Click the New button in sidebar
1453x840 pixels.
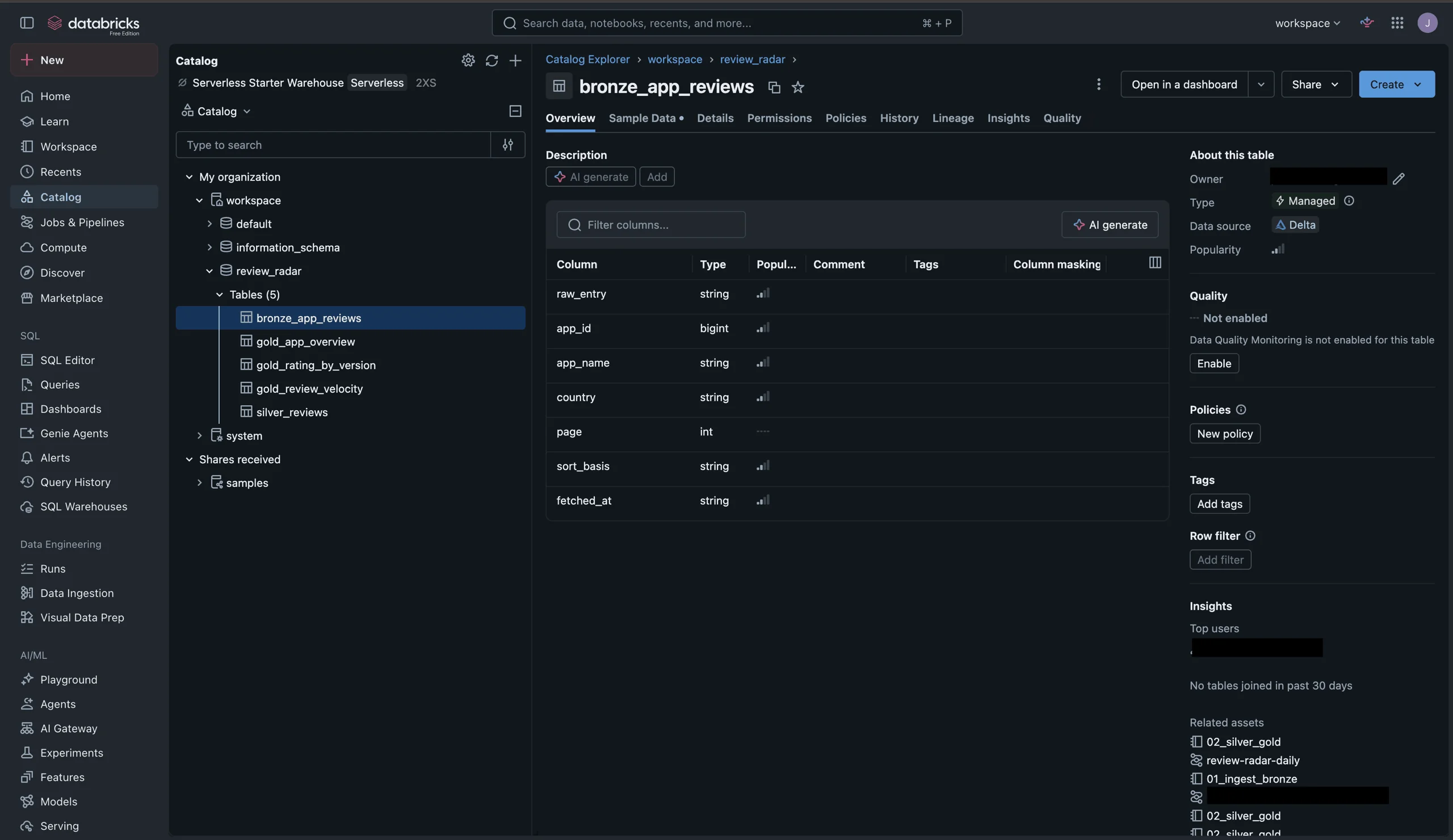84,60
